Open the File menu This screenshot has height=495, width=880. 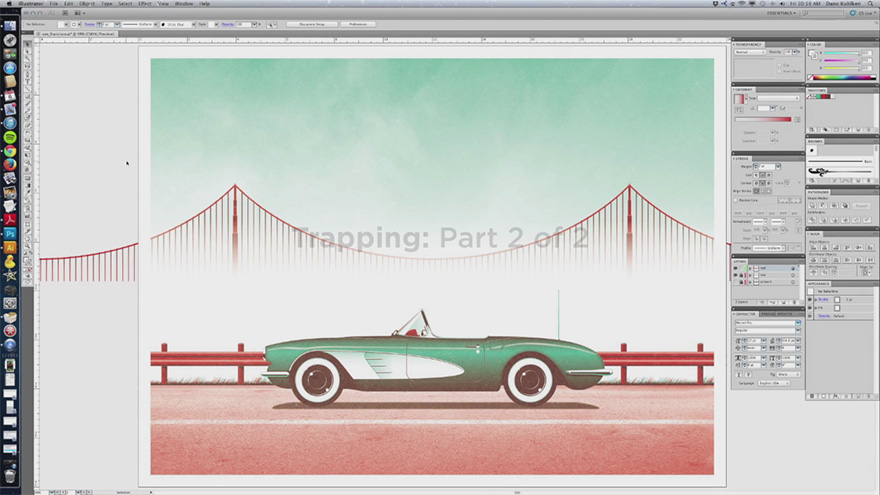pyautogui.click(x=53, y=3)
